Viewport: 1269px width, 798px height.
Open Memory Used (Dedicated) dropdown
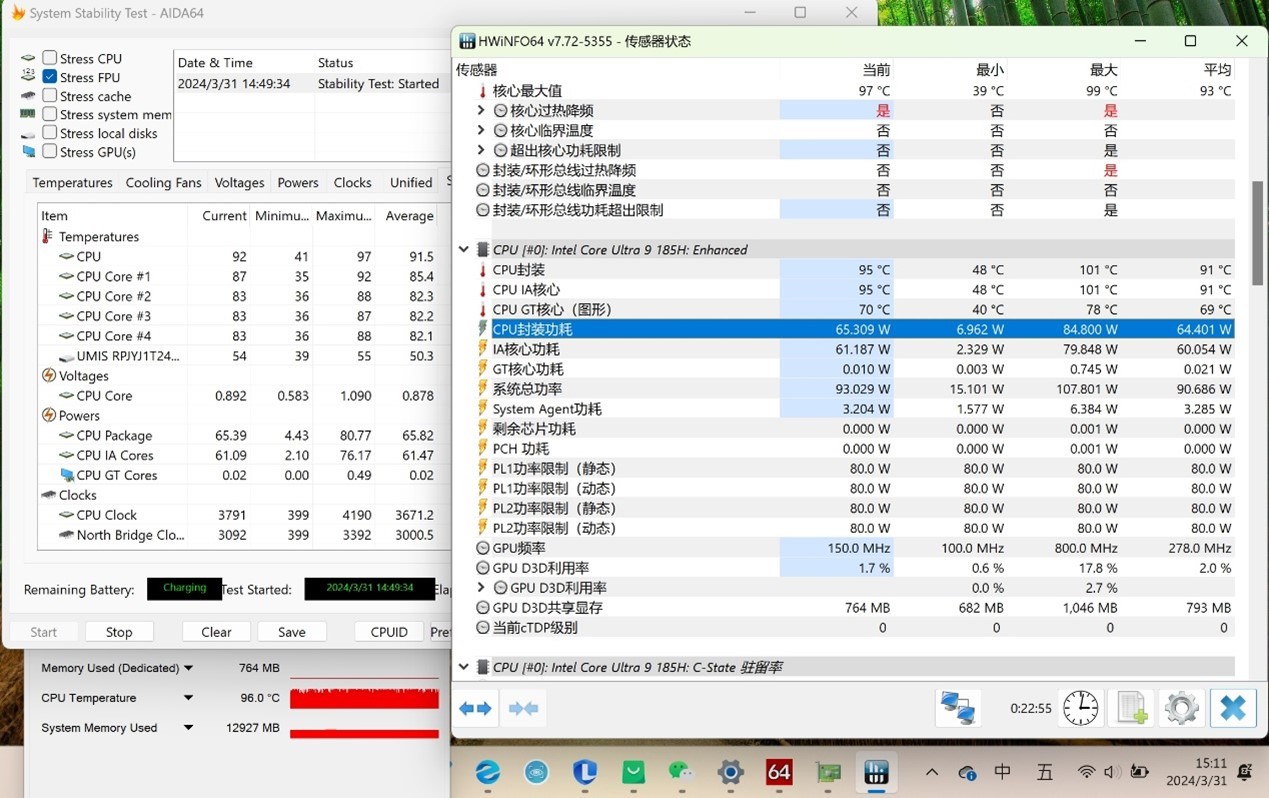coord(188,668)
